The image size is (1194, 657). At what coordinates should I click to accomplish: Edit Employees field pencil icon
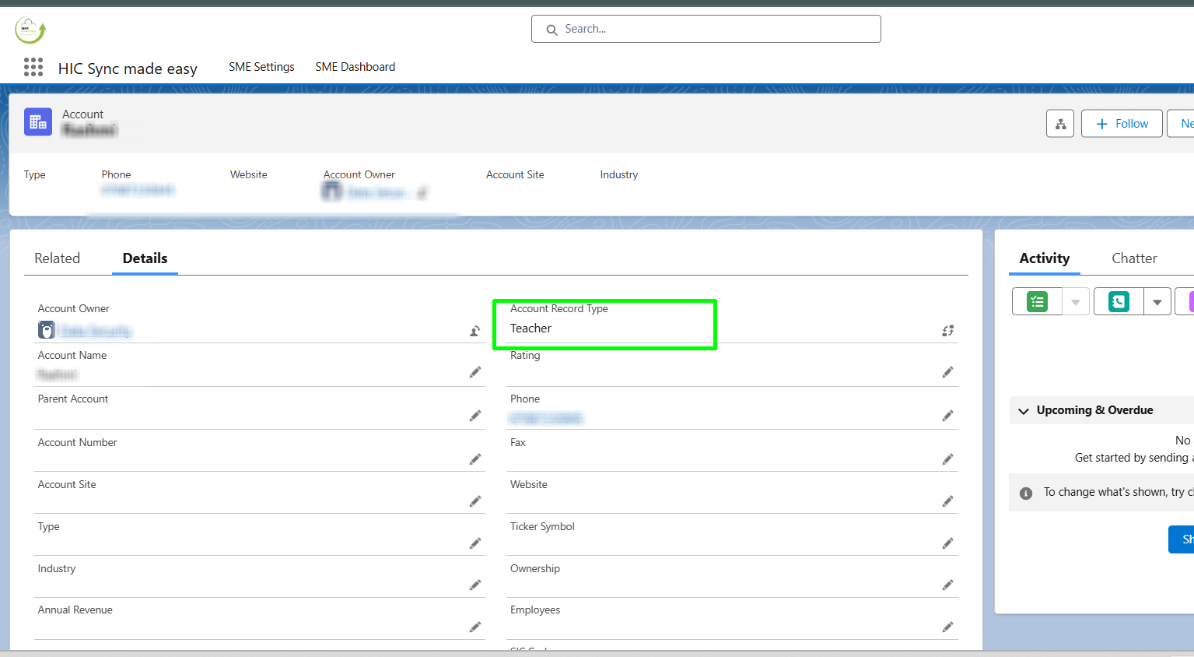coord(947,627)
